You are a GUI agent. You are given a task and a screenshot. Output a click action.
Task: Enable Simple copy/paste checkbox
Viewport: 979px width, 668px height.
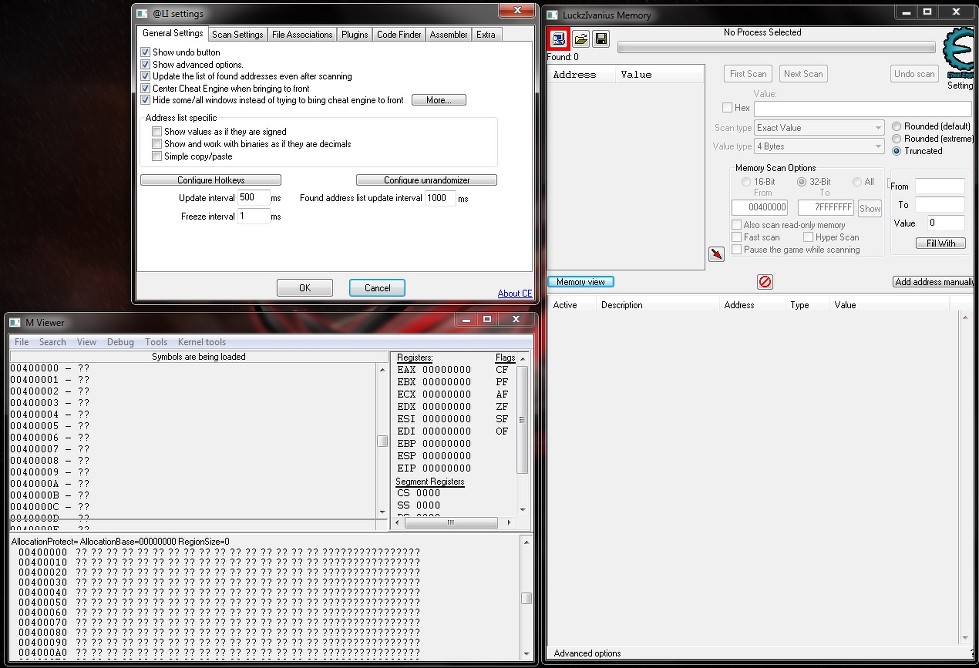pyautogui.click(x=157, y=156)
